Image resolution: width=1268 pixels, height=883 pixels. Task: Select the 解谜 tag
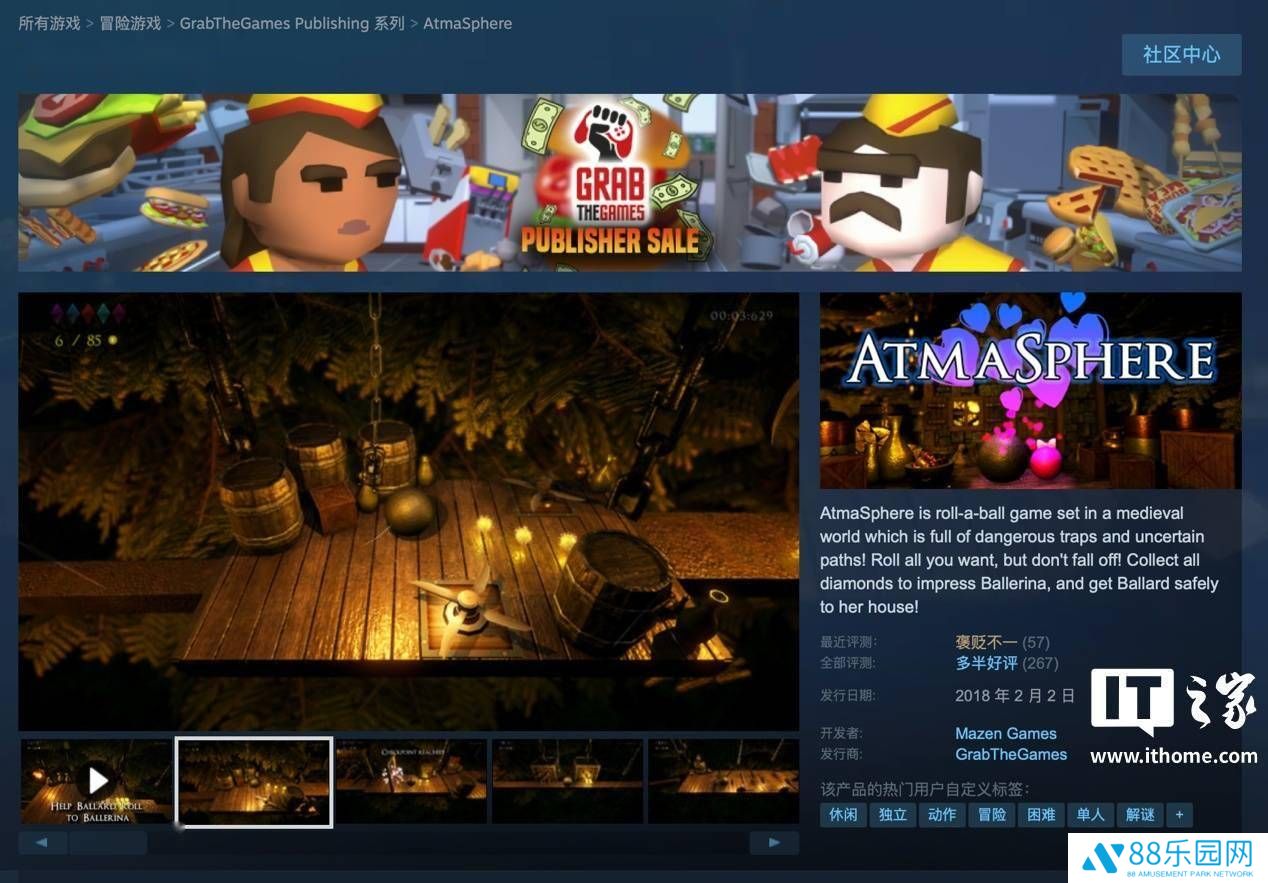(x=1140, y=815)
